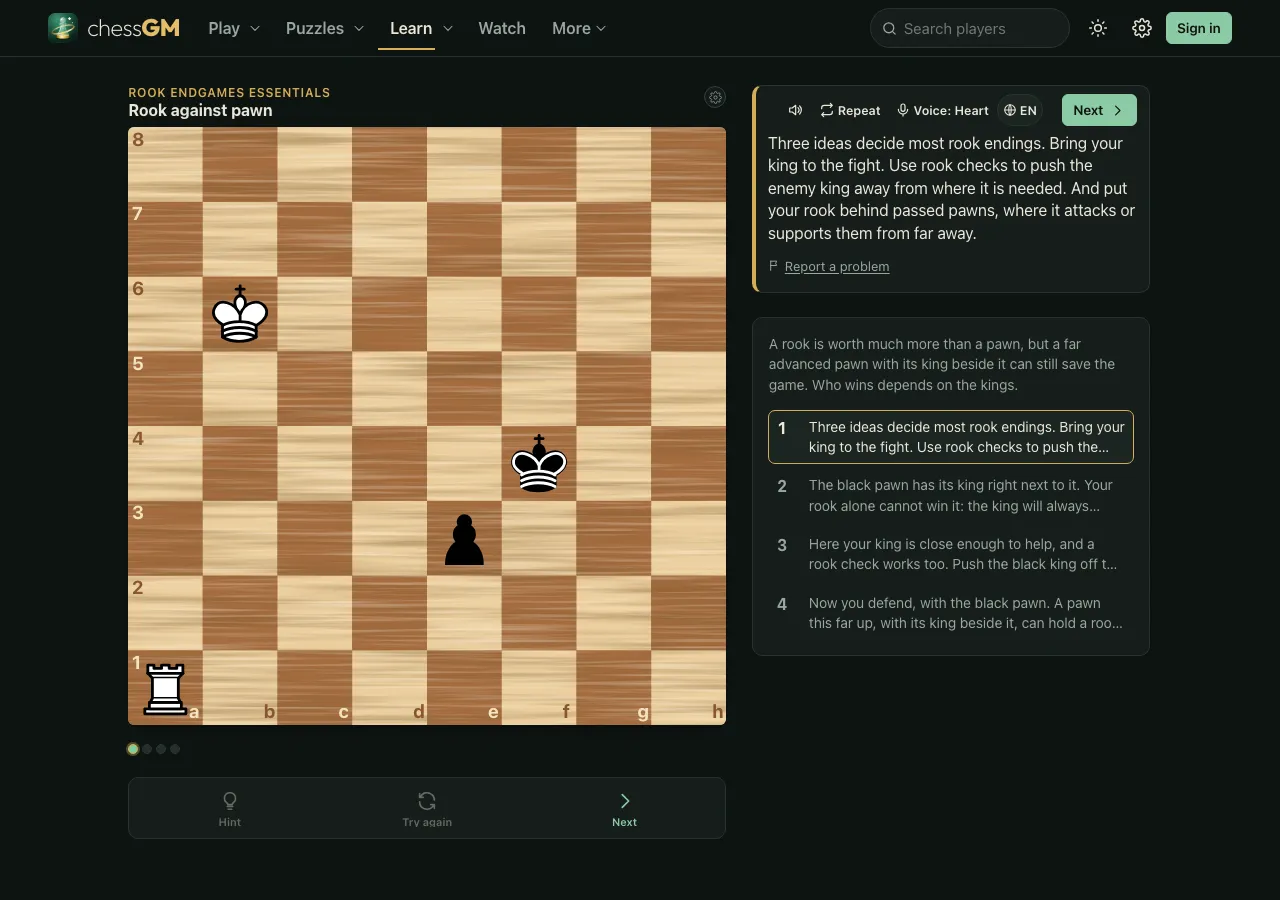
Task: Click the Try again refresh button
Action: click(427, 808)
